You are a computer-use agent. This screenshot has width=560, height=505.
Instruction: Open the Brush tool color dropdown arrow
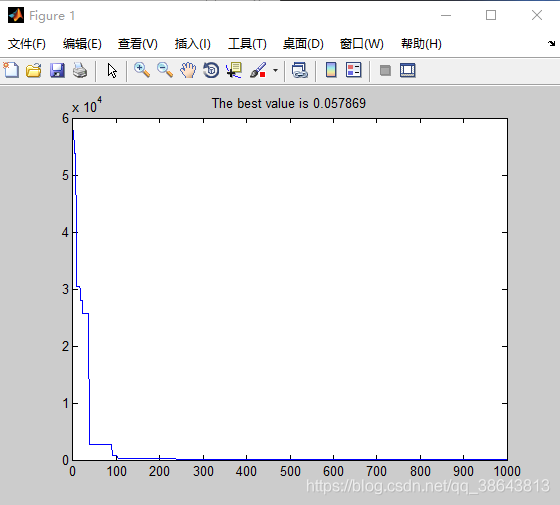[275, 70]
